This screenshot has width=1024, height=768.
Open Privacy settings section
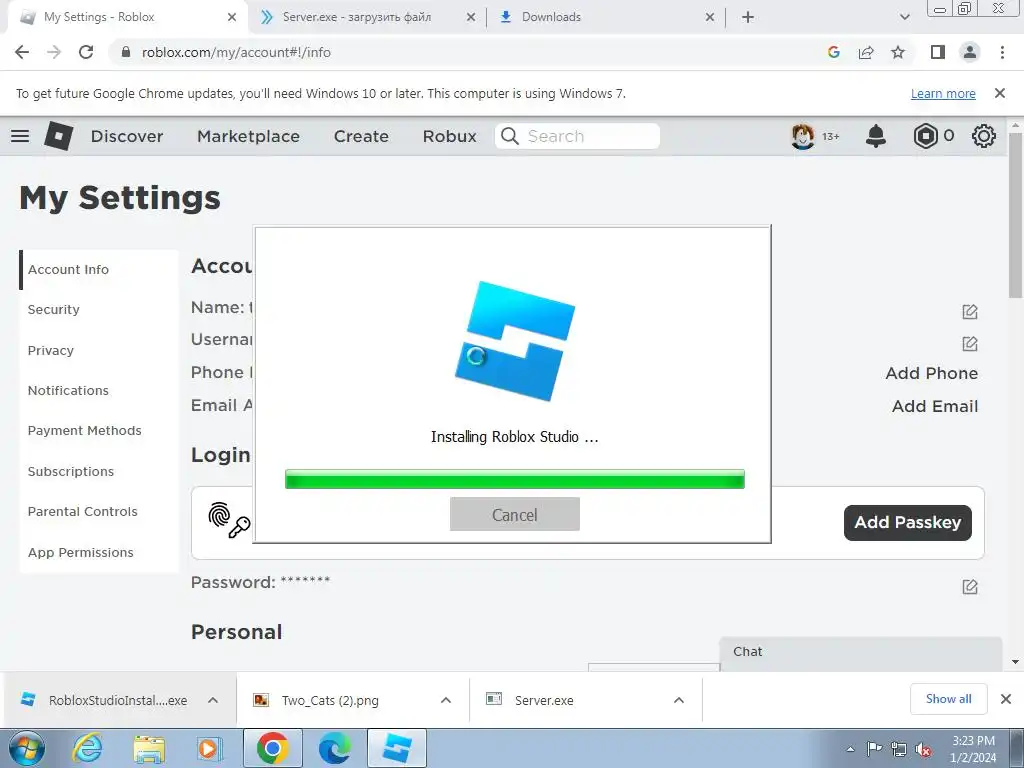(99, 351)
